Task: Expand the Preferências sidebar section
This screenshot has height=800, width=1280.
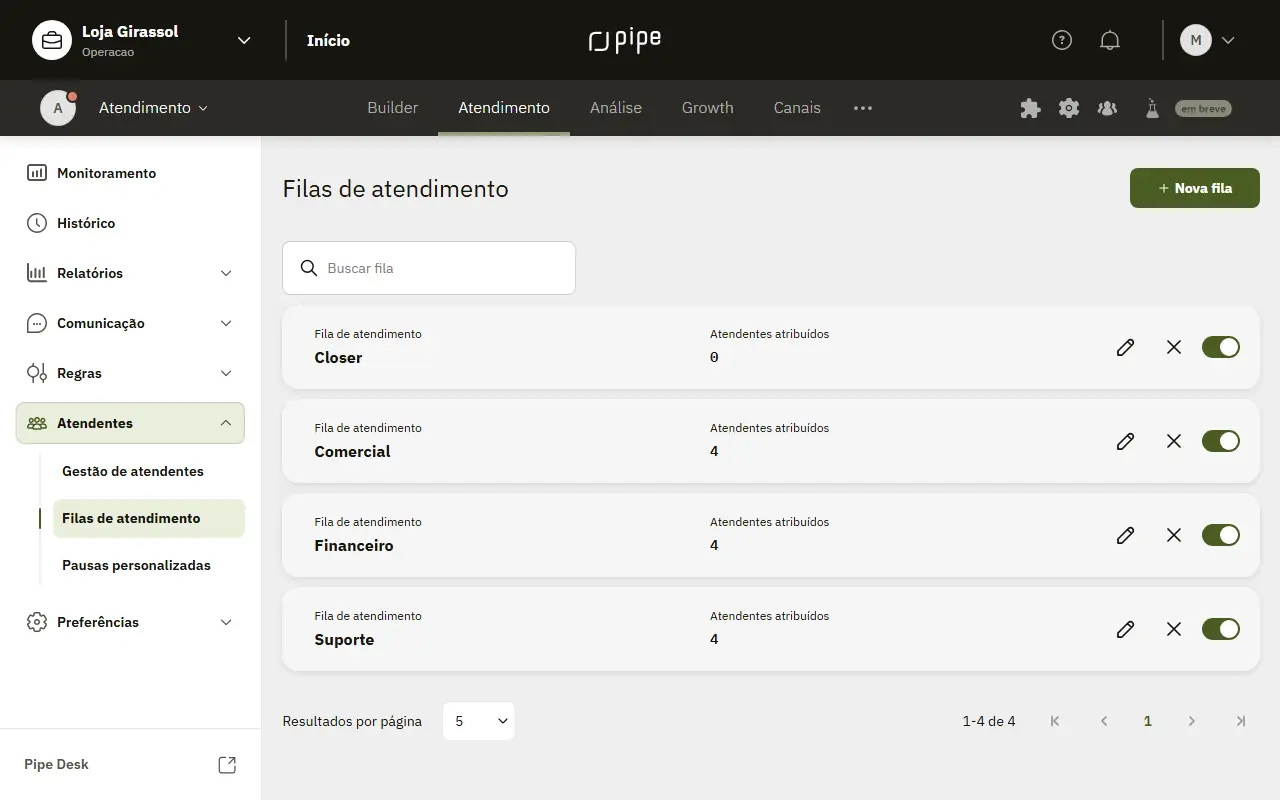Action: coord(130,622)
